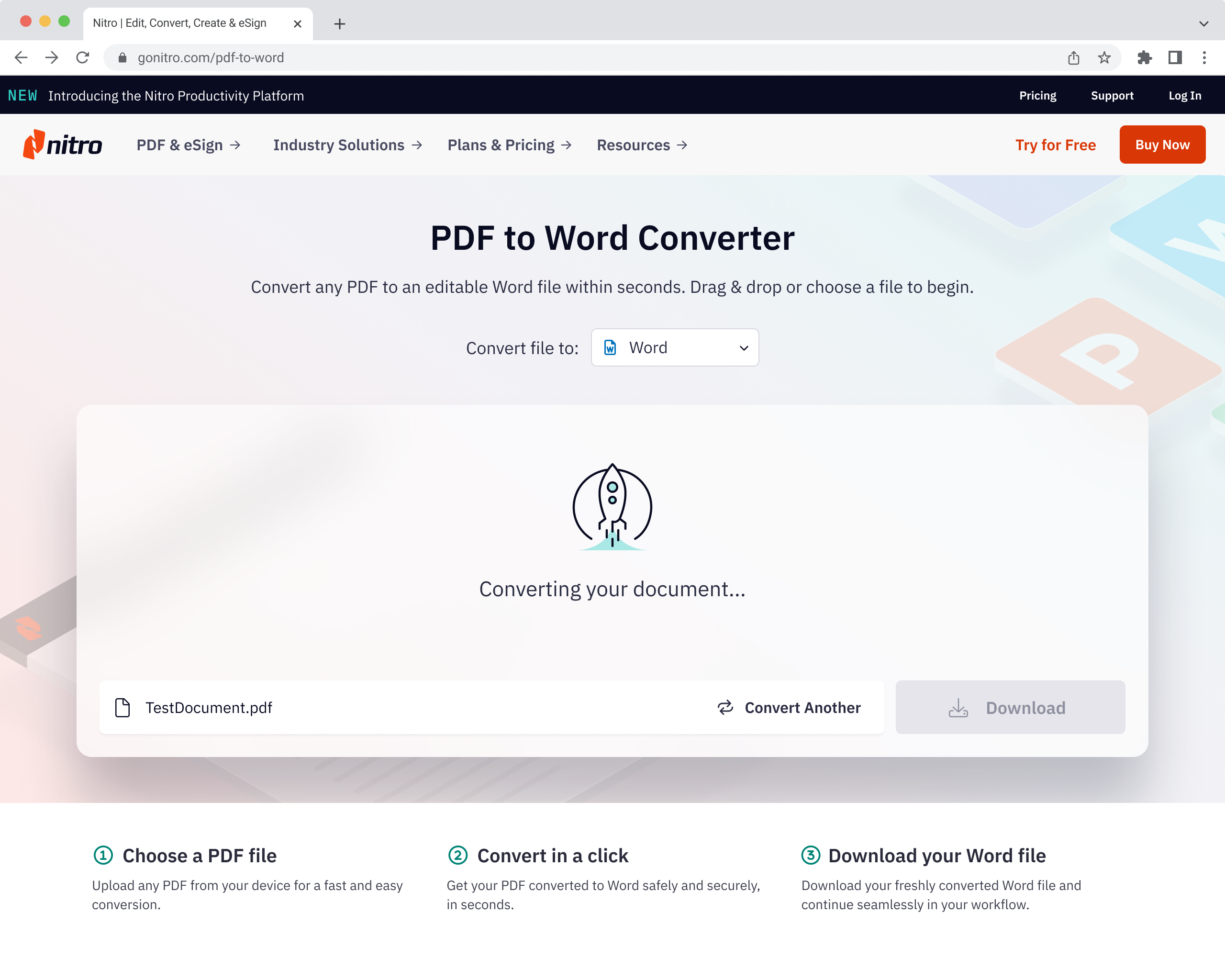The width and height of the screenshot is (1225, 980).
Task: Click the Try for Free link
Action: pyautogui.click(x=1055, y=145)
